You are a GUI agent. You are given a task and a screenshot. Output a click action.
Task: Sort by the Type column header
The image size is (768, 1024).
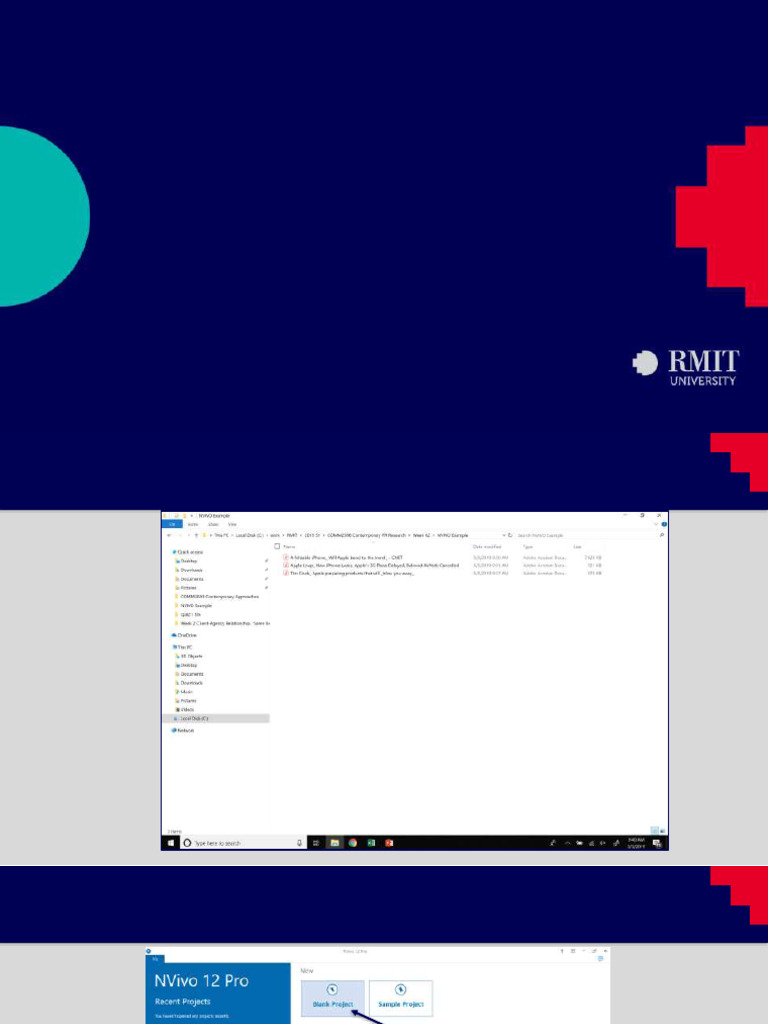pyautogui.click(x=527, y=547)
